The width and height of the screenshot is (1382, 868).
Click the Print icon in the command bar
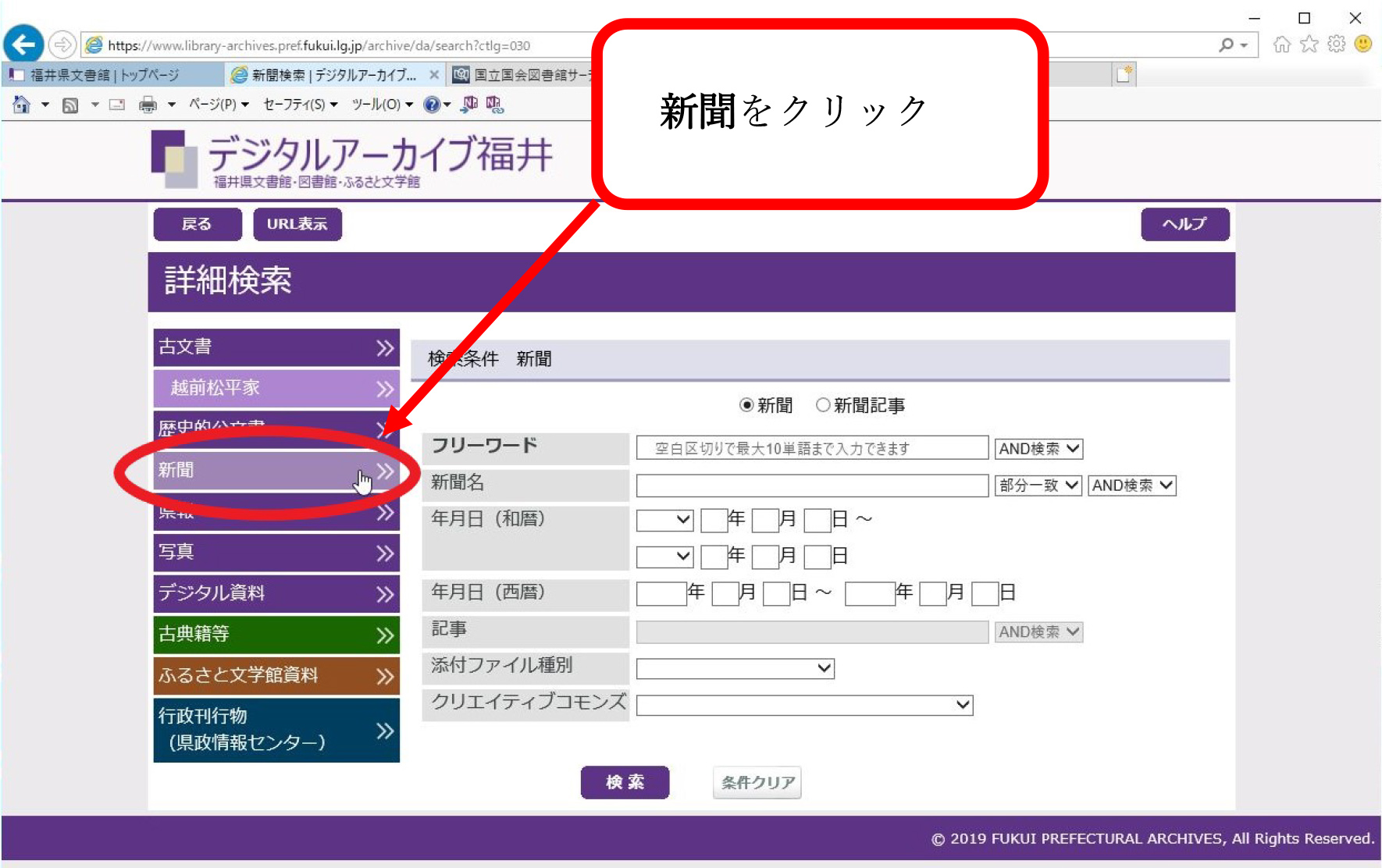[x=148, y=105]
